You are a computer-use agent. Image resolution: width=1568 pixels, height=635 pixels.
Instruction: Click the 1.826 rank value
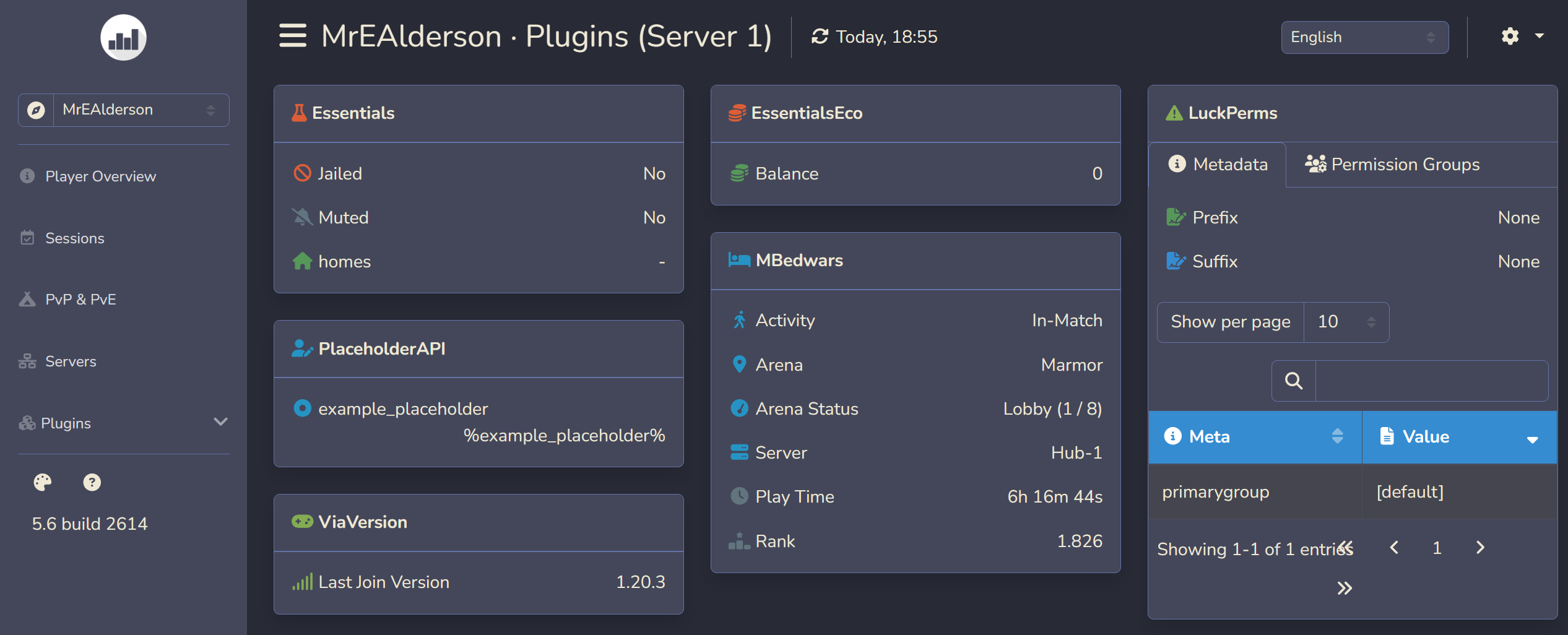(x=1080, y=542)
